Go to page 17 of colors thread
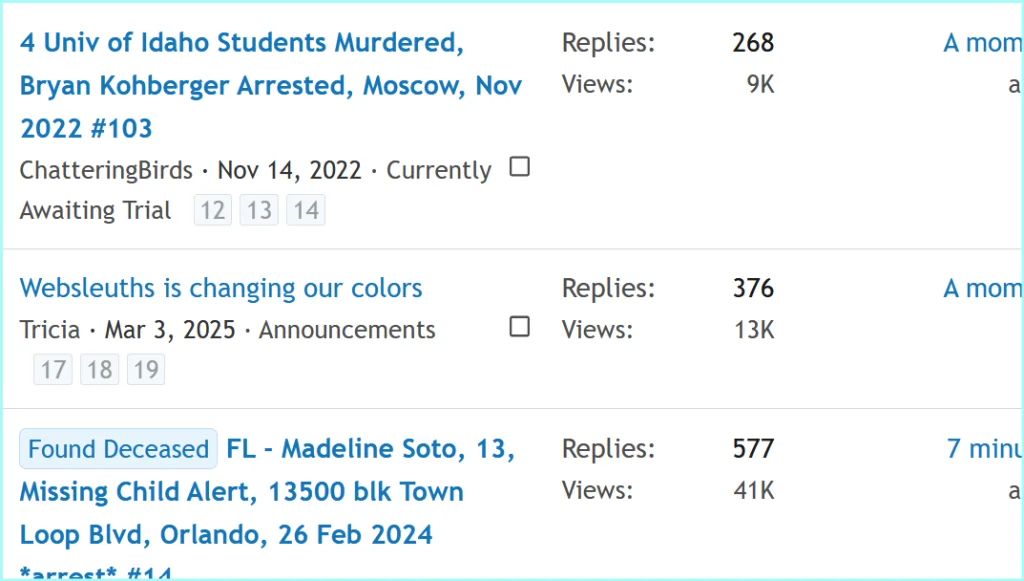This screenshot has height=581, width=1024. click(53, 370)
